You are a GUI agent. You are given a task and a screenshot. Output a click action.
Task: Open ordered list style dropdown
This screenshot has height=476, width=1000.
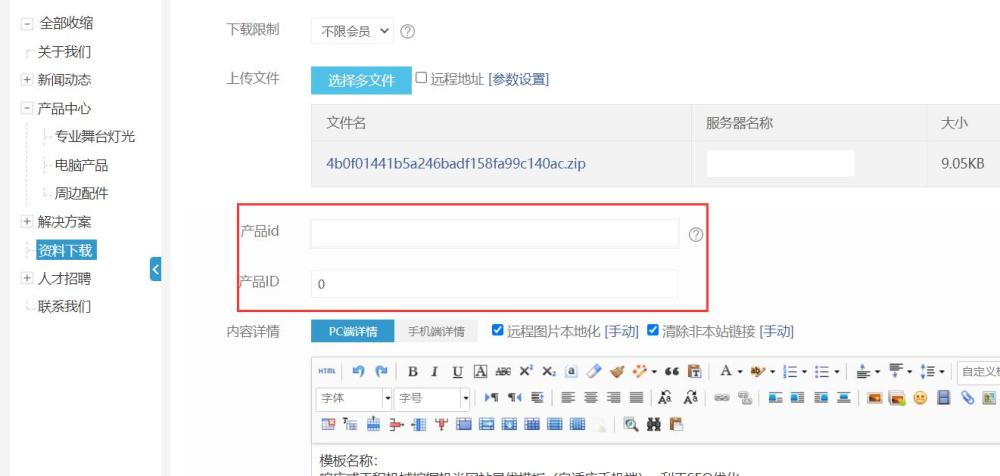click(804, 372)
